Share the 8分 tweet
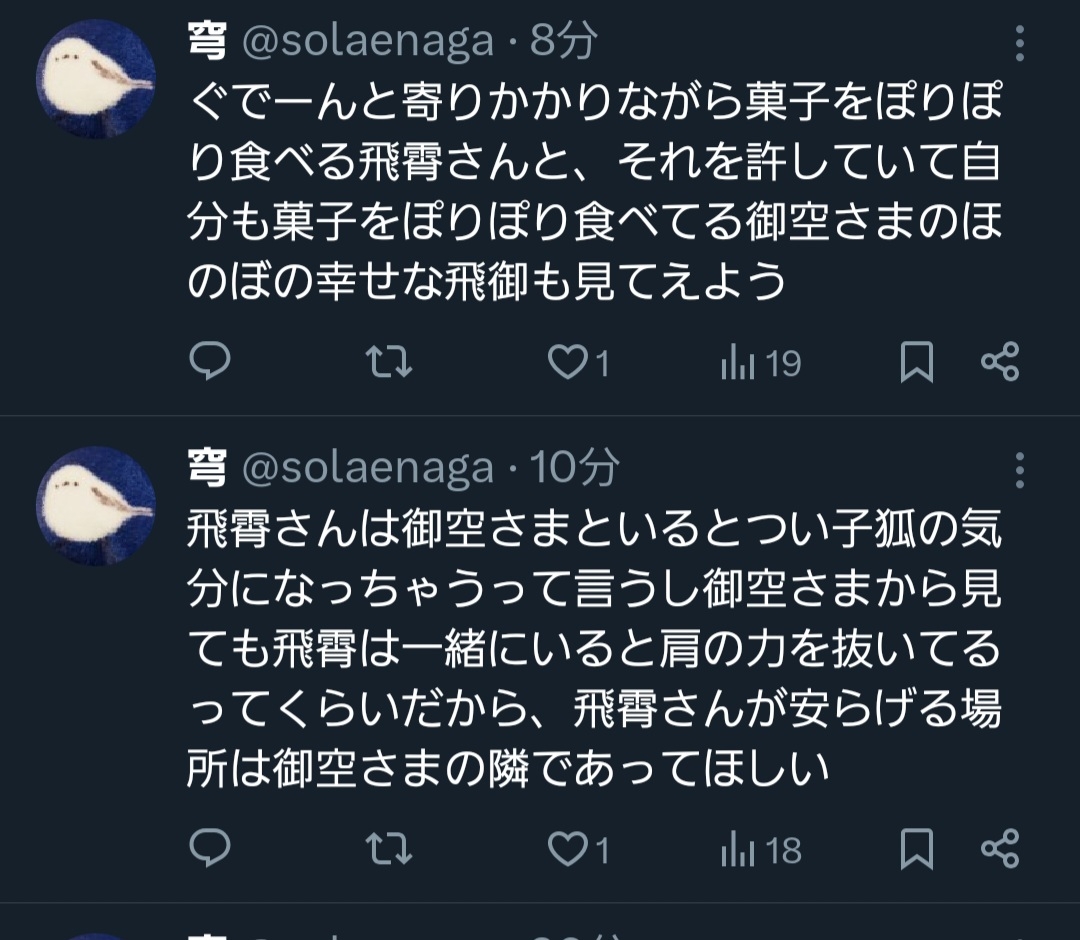Viewport: 1080px width, 940px height. 999,363
